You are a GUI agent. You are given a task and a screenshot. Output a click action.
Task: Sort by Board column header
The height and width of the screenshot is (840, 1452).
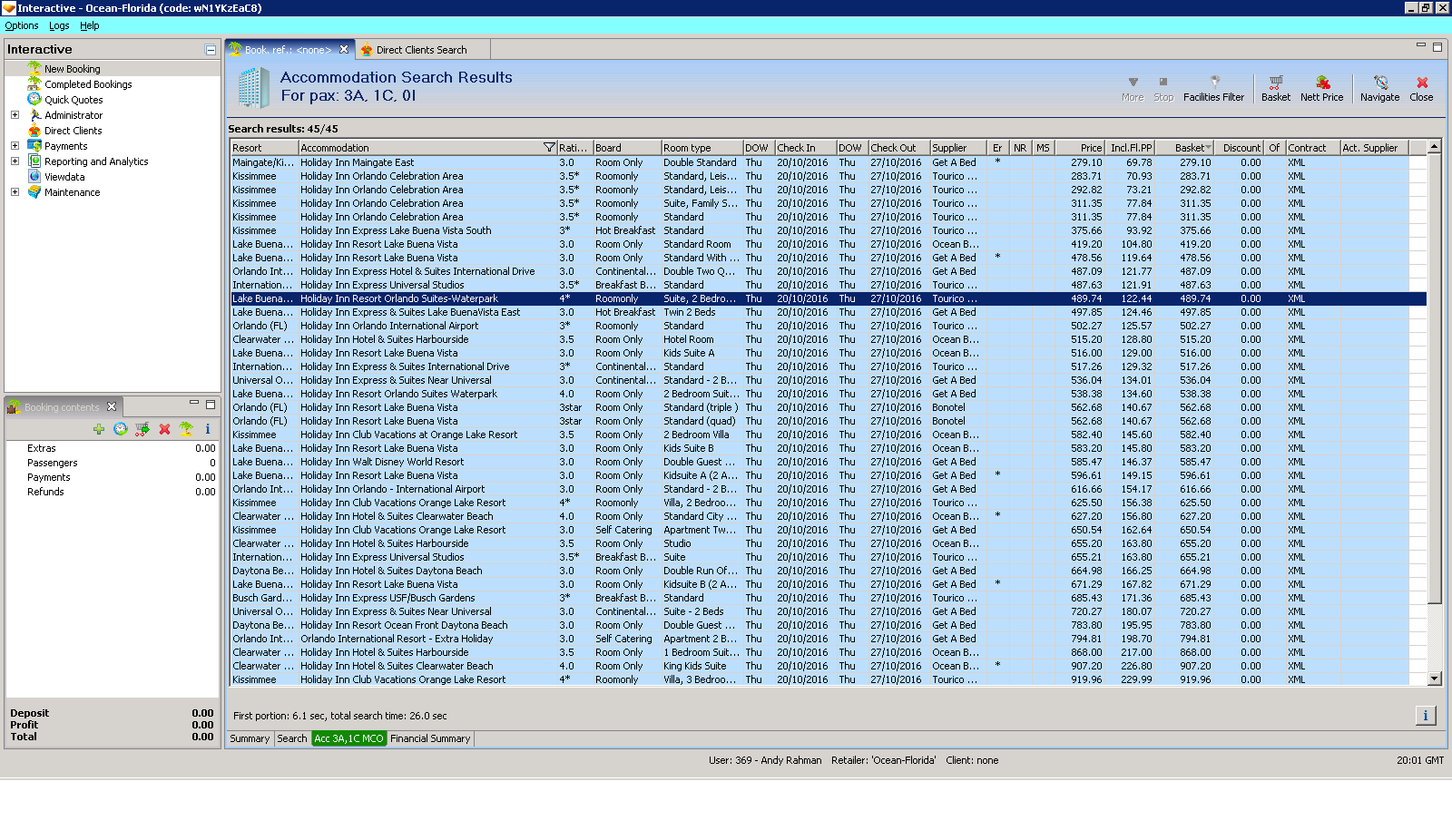point(626,148)
